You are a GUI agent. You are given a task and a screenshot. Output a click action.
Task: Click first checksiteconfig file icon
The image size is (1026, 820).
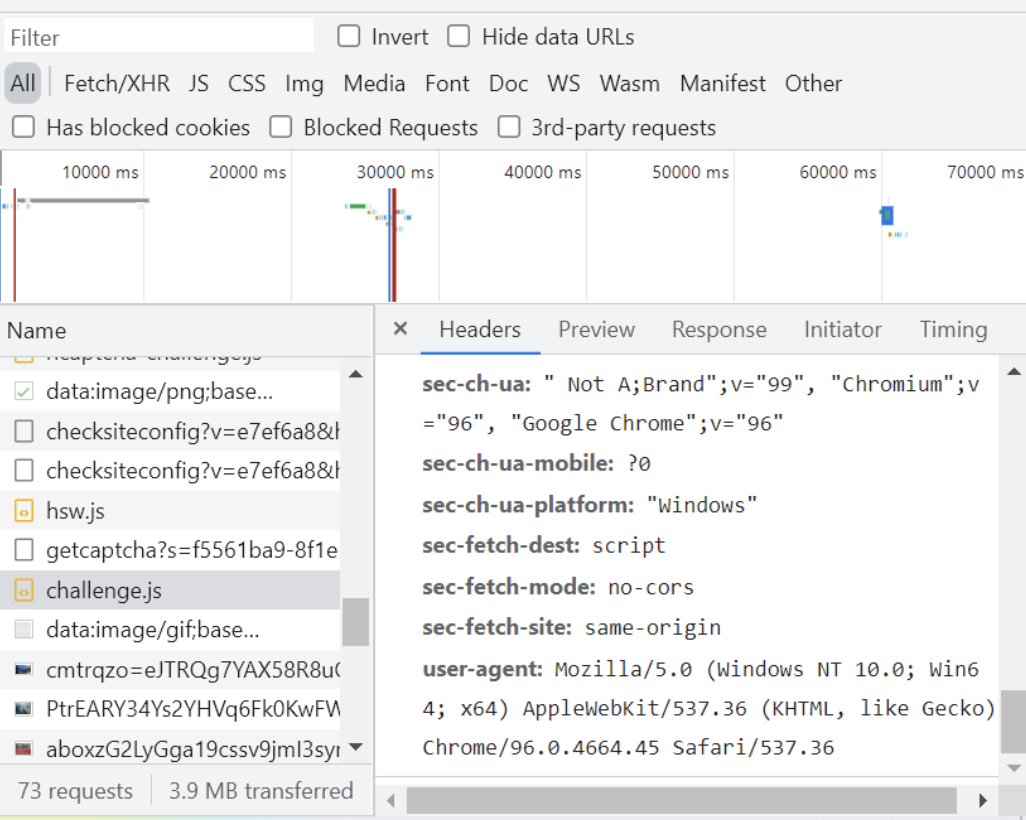(24, 431)
